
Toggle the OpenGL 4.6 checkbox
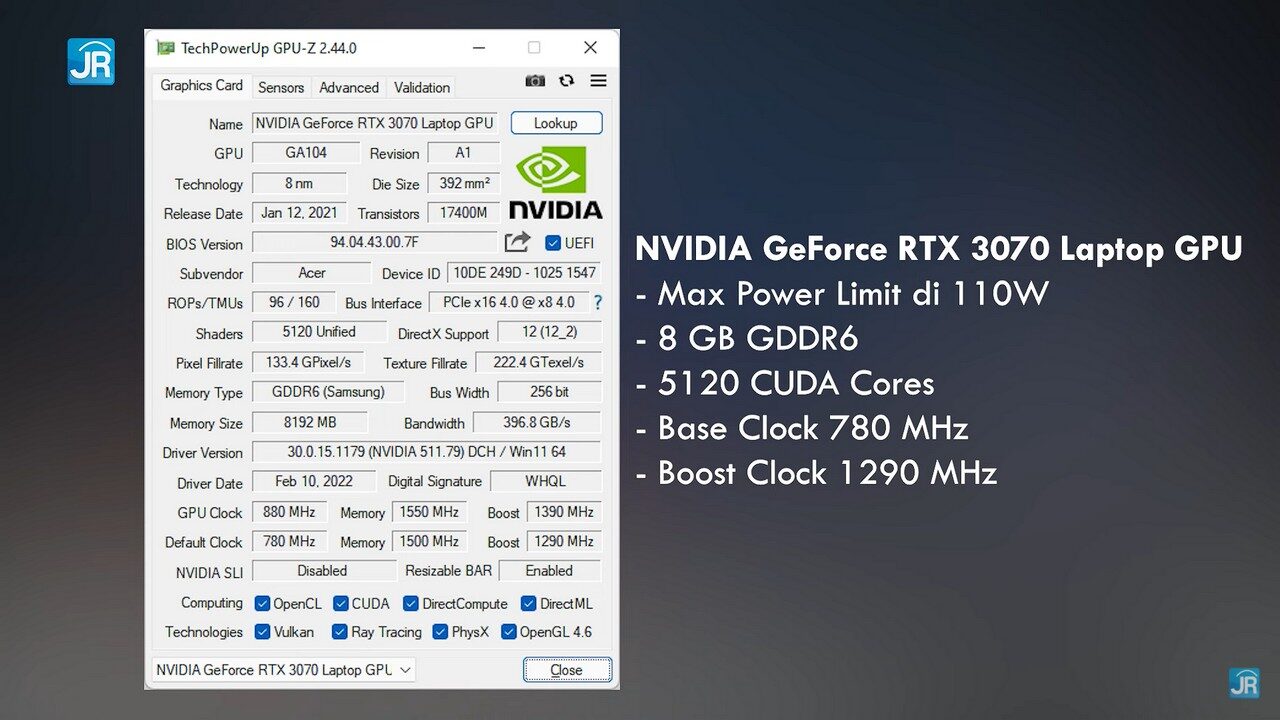pyautogui.click(x=508, y=632)
